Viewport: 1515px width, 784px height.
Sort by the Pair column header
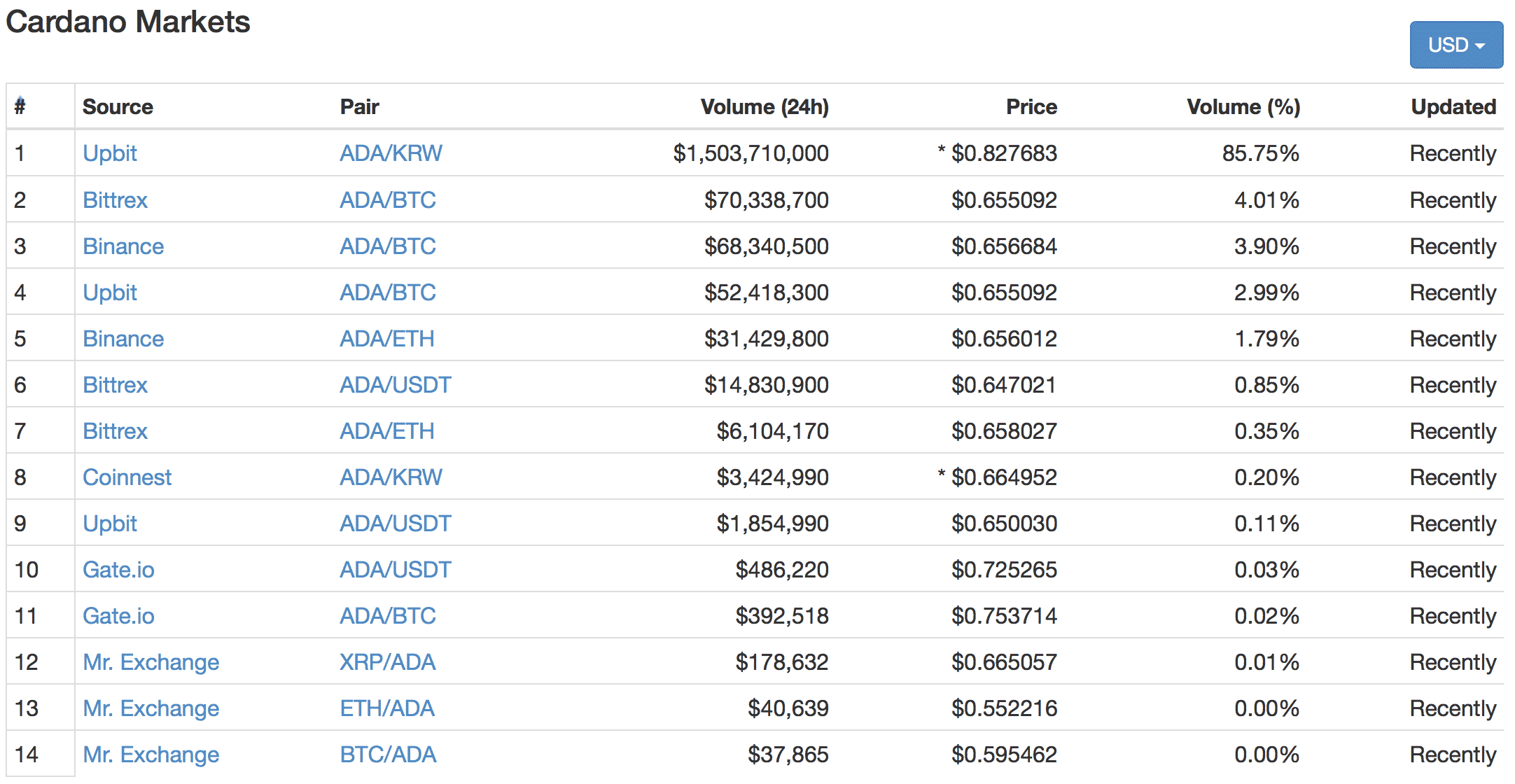(x=359, y=106)
